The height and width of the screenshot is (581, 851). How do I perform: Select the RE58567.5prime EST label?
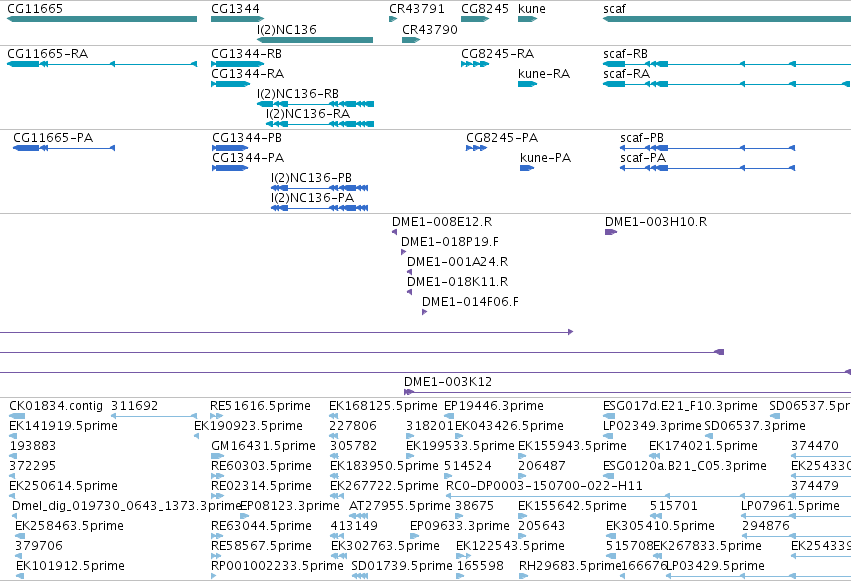pyautogui.click(x=262, y=546)
